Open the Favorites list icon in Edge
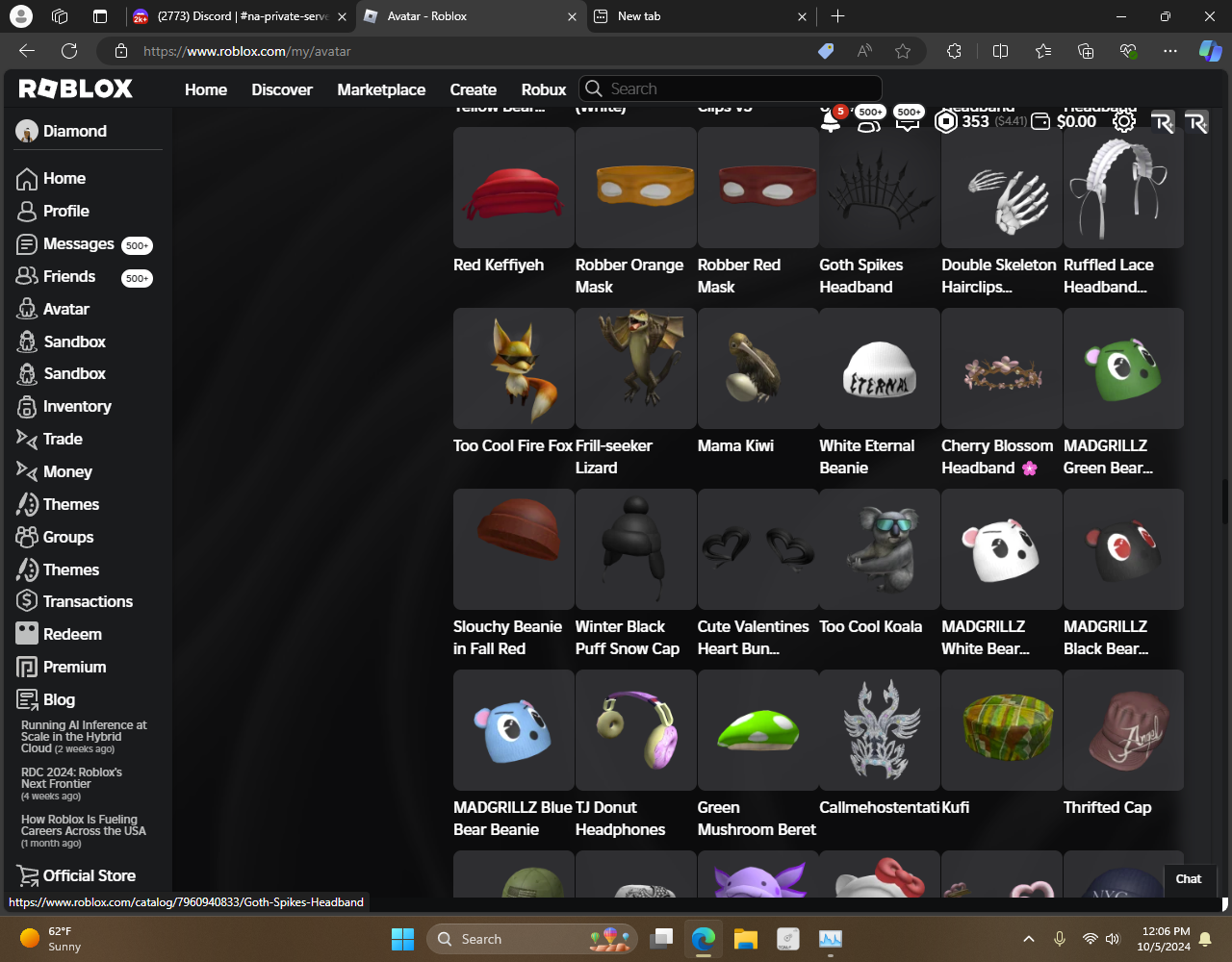The image size is (1232, 962). (1043, 51)
